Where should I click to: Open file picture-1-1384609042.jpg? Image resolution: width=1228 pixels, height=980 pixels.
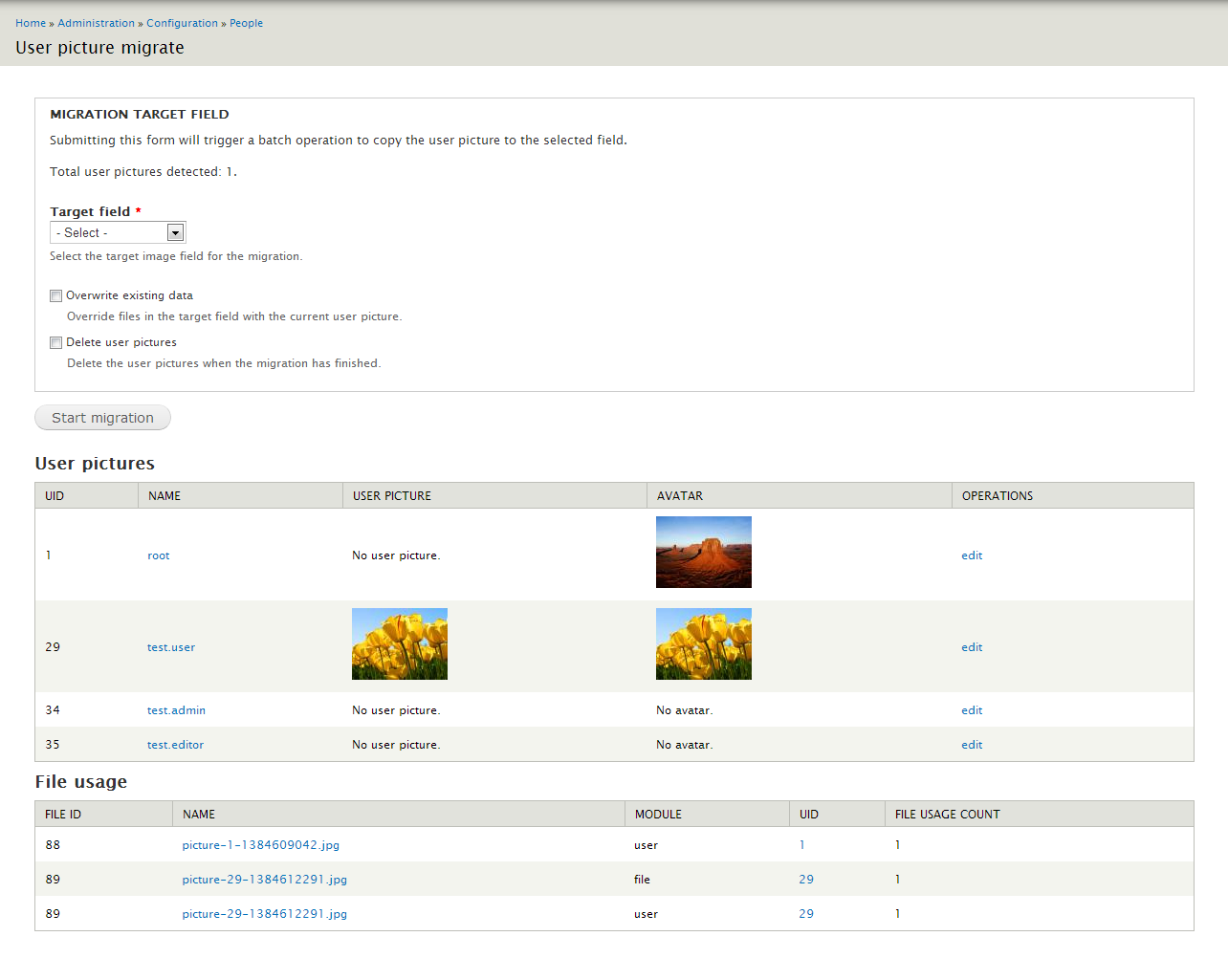[x=260, y=845]
